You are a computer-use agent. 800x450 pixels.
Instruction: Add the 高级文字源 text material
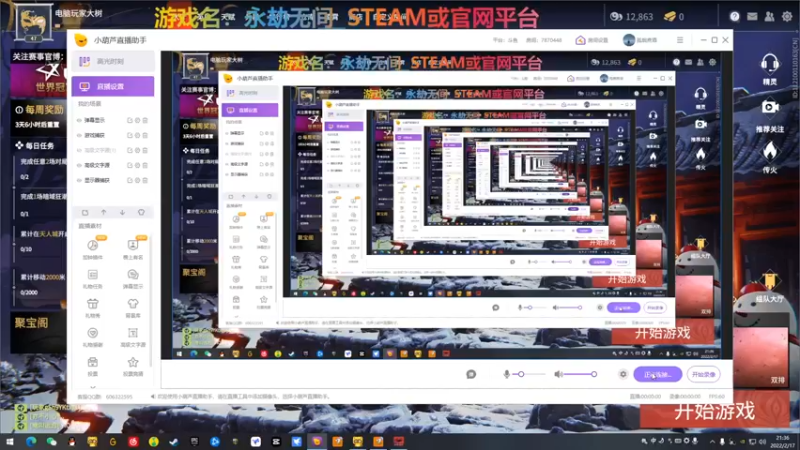coord(133,337)
